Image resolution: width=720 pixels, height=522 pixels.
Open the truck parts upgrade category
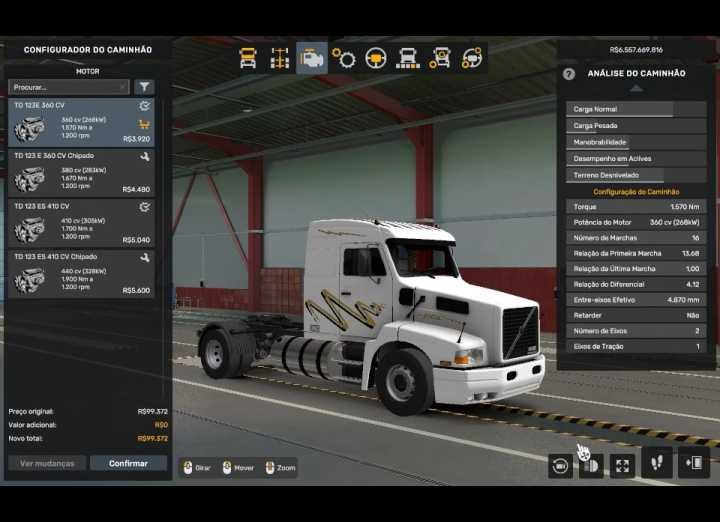(x=440, y=58)
